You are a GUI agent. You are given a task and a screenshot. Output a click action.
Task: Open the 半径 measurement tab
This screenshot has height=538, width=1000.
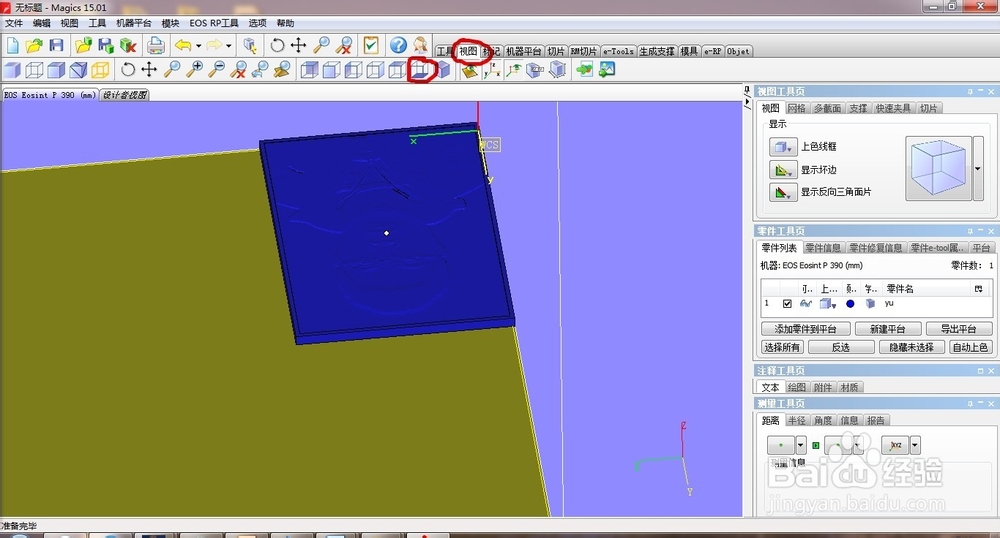(797, 421)
